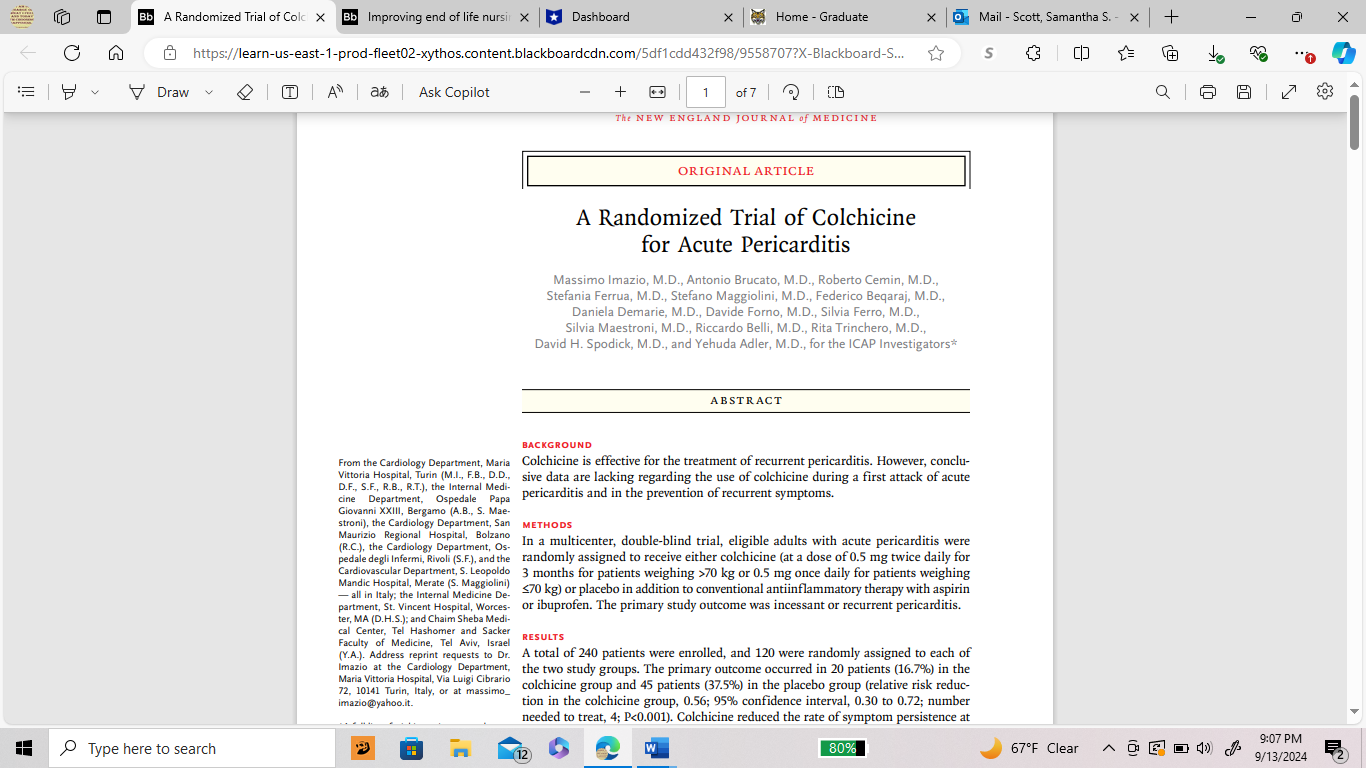Switch to the Improving end of life nursing tab
This screenshot has height=768, width=1366.
[x=436, y=17]
